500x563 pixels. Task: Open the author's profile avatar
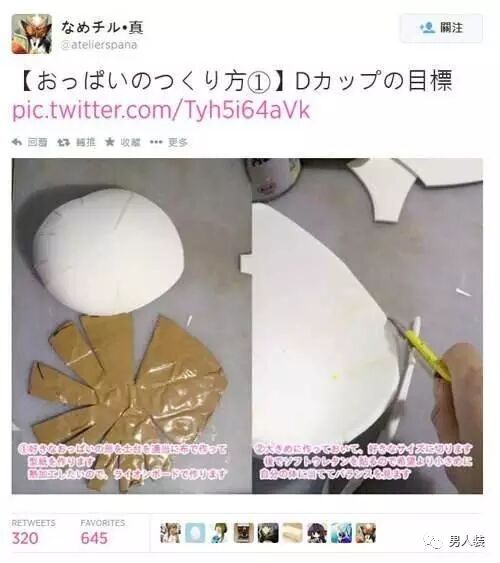click(32, 34)
